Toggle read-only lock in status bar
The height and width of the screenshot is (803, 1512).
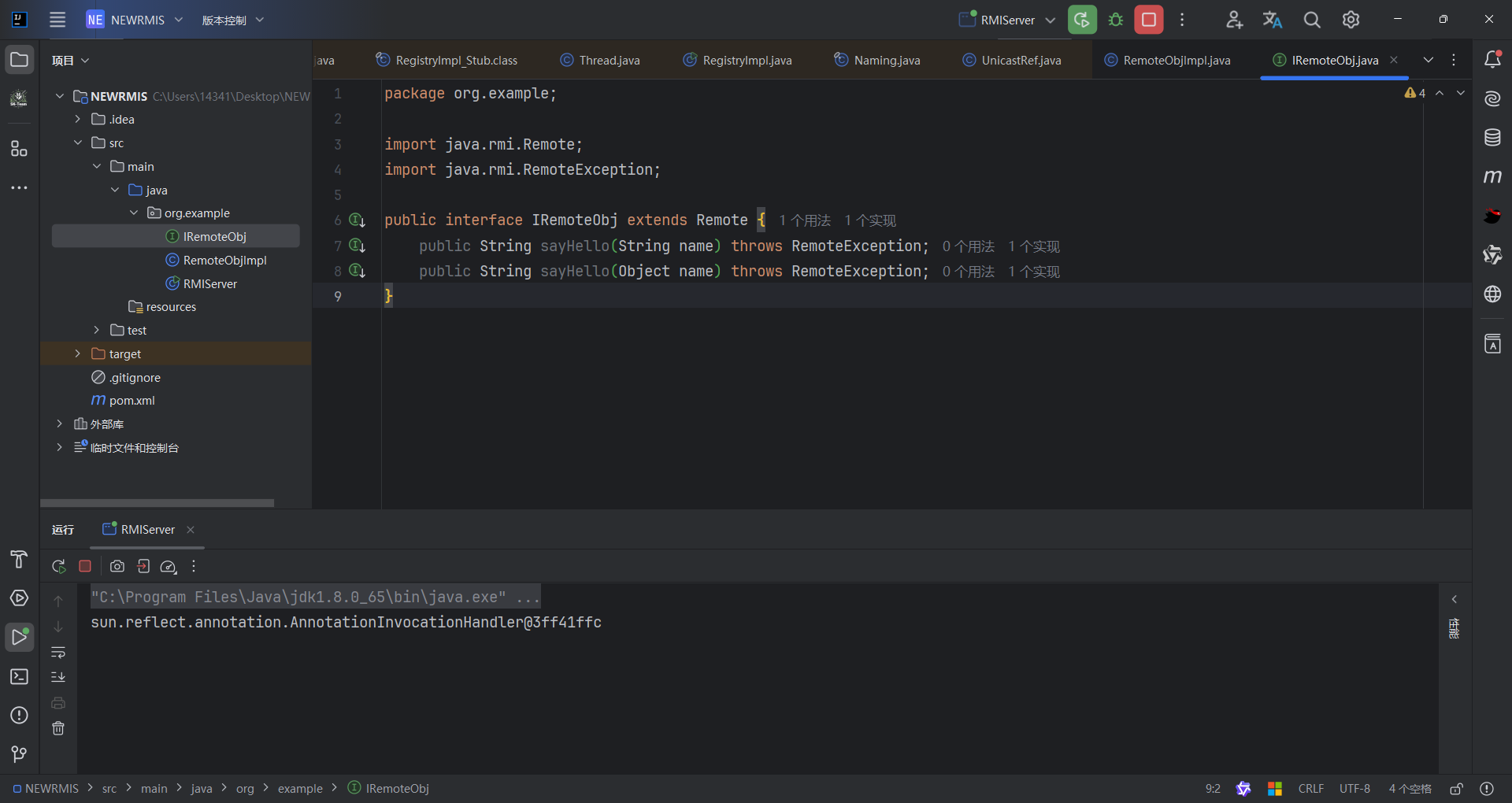[x=1456, y=788]
